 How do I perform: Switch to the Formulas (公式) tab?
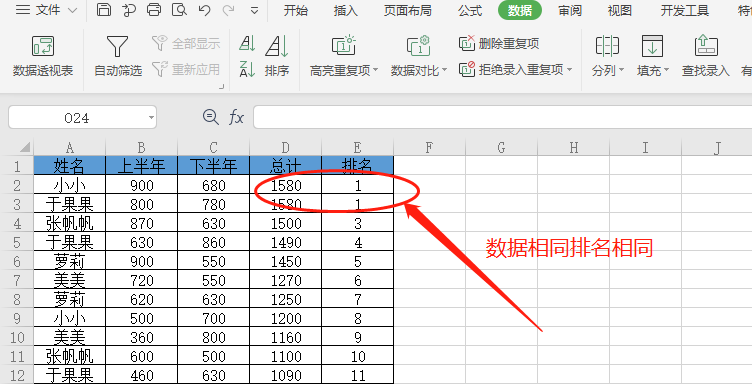point(470,11)
